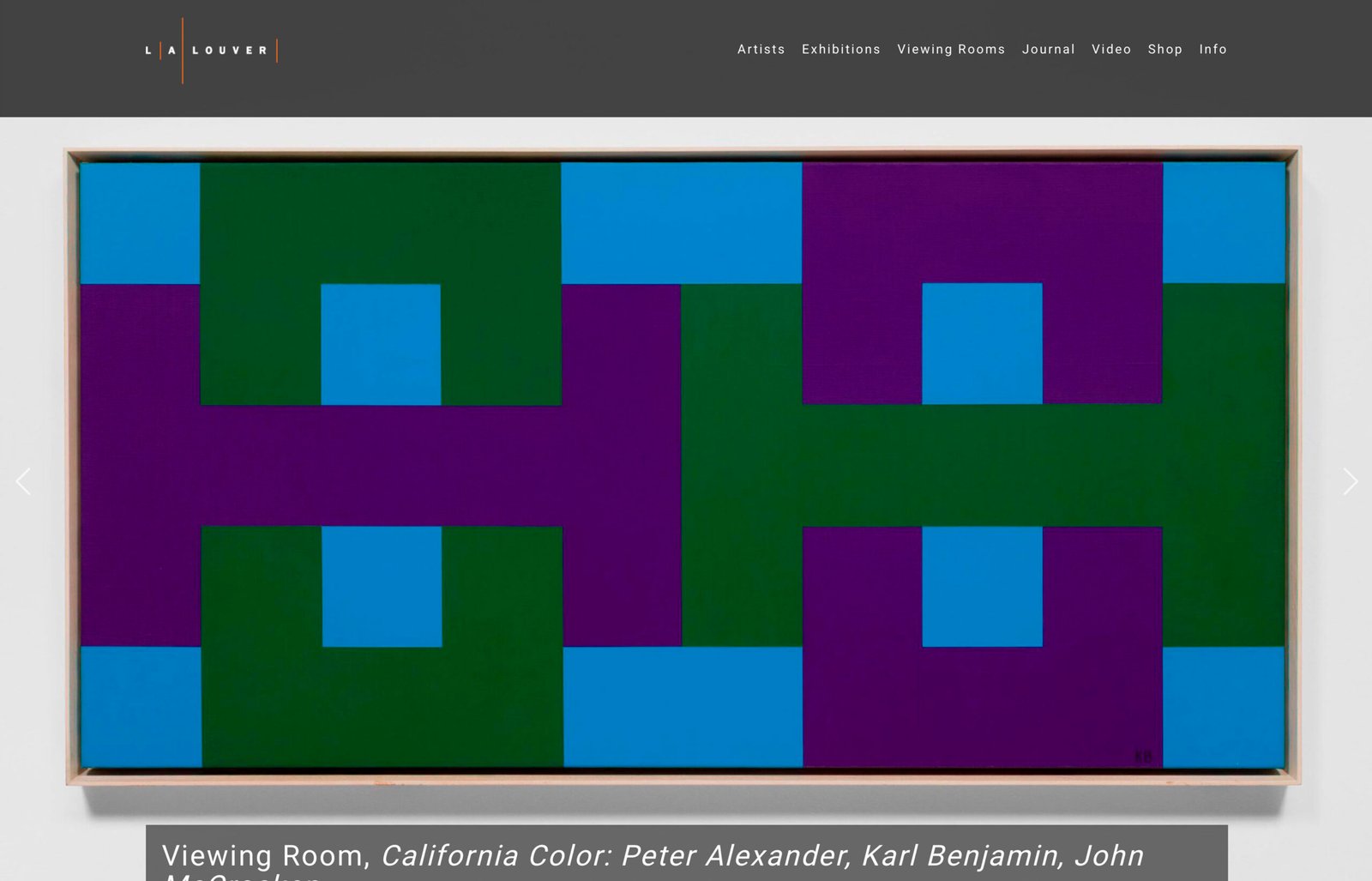Navigate to Viewing Rooms

pyautogui.click(x=951, y=50)
